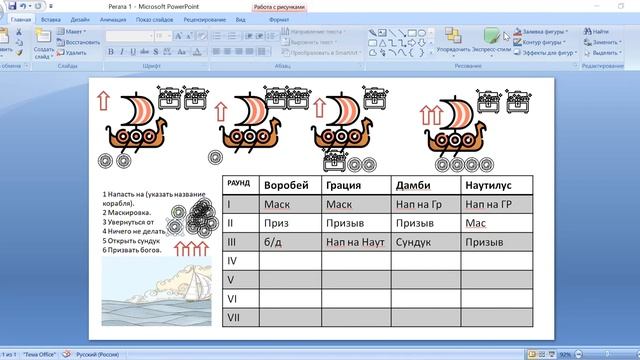Switch to the Вид tab

[x=240, y=20]
